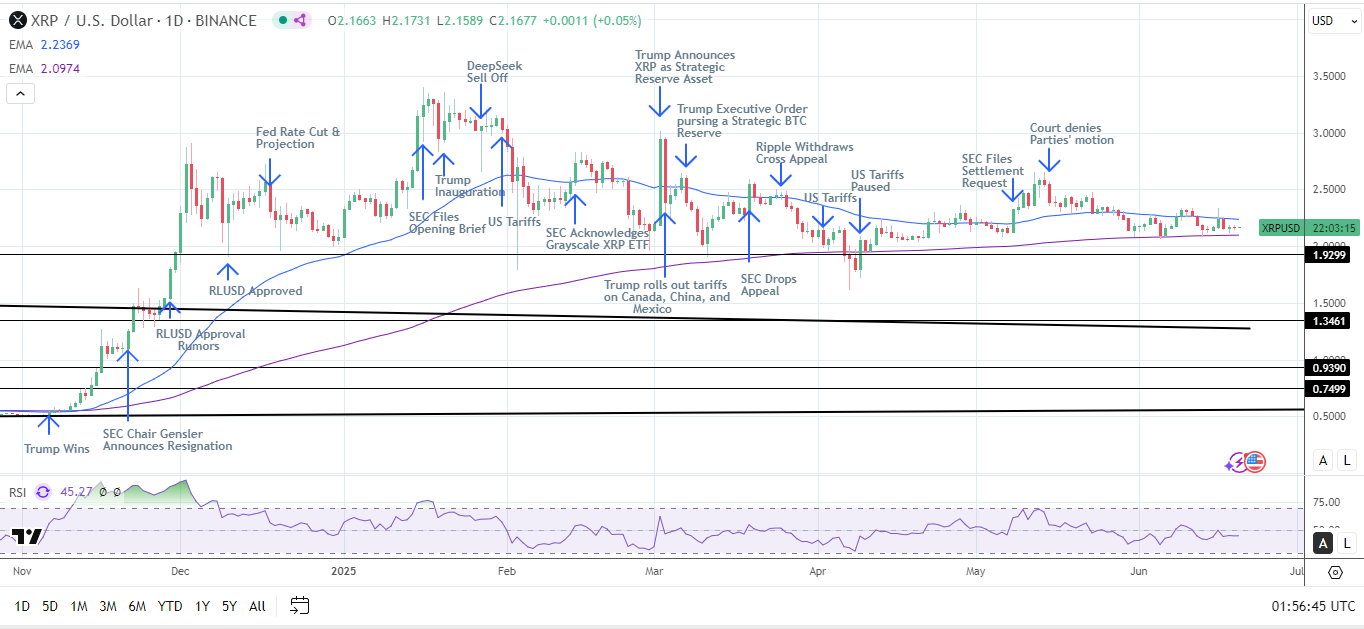Image resolution: width=1364 pixels, height=629 pixels.
Task: Click the RSI refresh indicator icon
Action: pyautogui.click(x=43, y=492)
